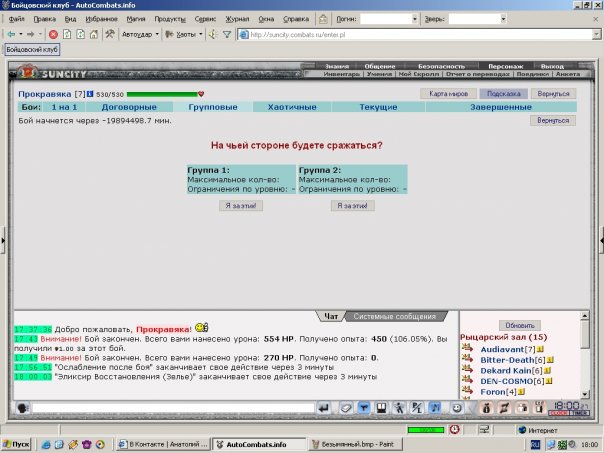The height and width of the screenshot is (453, 604).
Task: Toggle the music note sound icon
Action: [x=435, y=408]
